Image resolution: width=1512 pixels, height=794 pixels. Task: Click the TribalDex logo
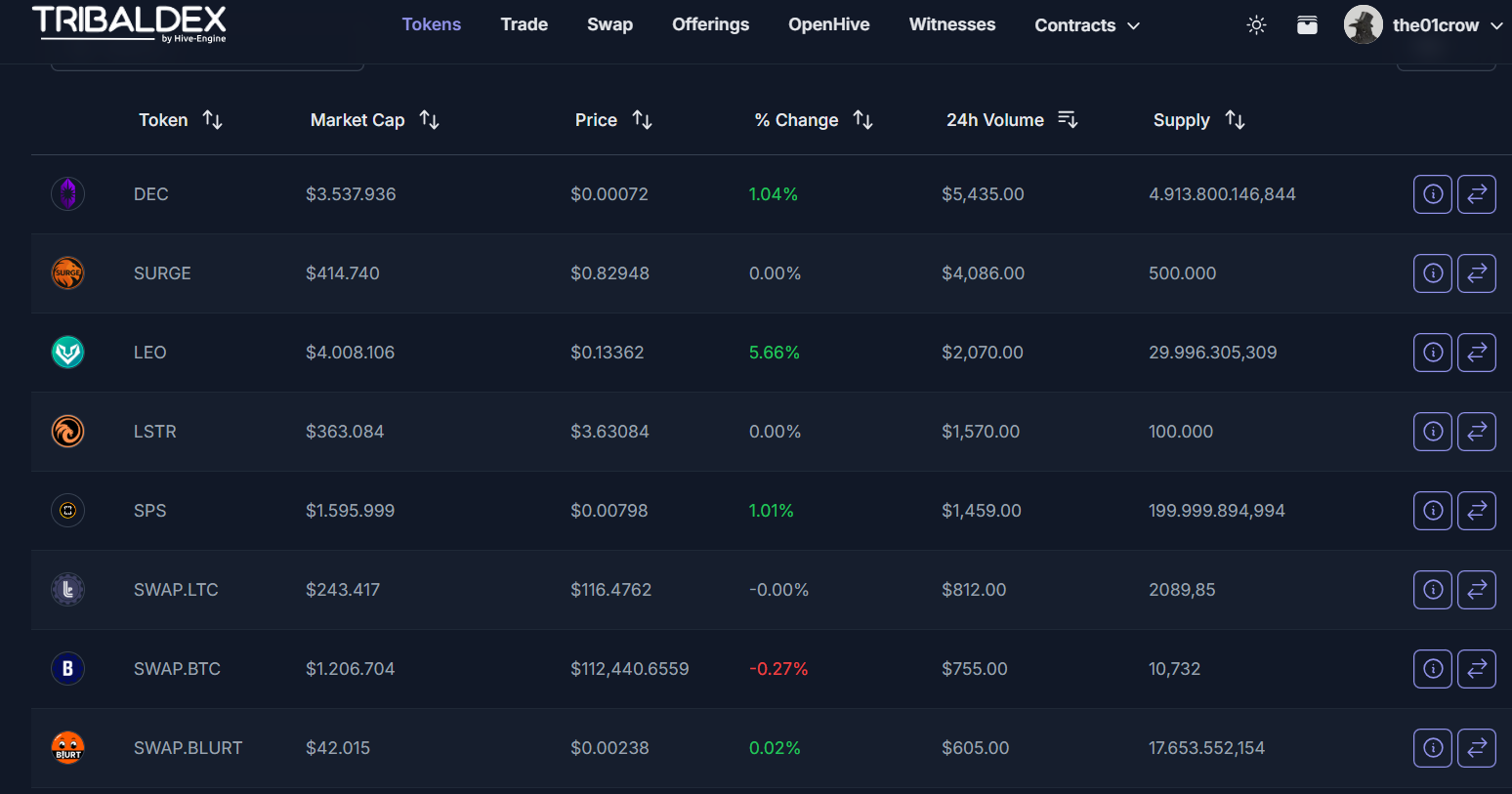tap(129, 23)
